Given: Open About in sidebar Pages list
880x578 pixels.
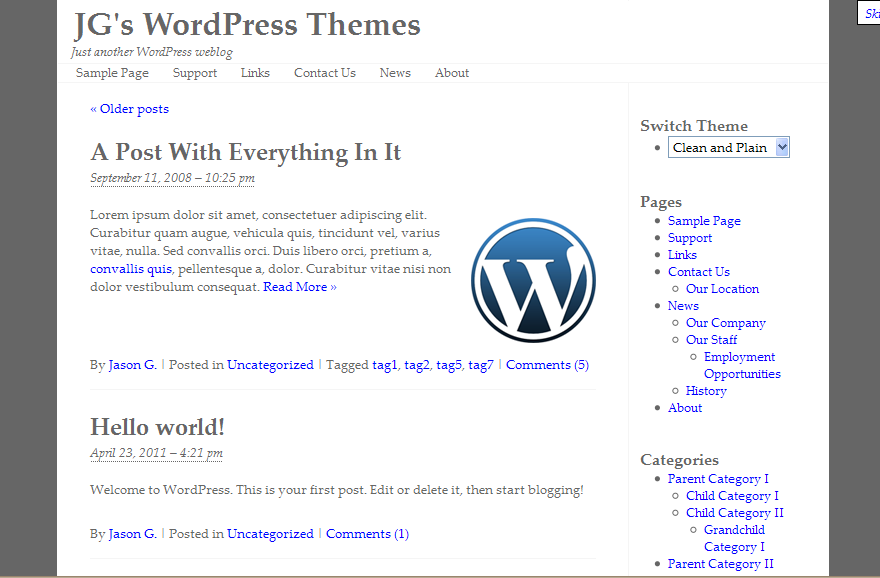Looking at the screenshot, I should coord(685,408).
